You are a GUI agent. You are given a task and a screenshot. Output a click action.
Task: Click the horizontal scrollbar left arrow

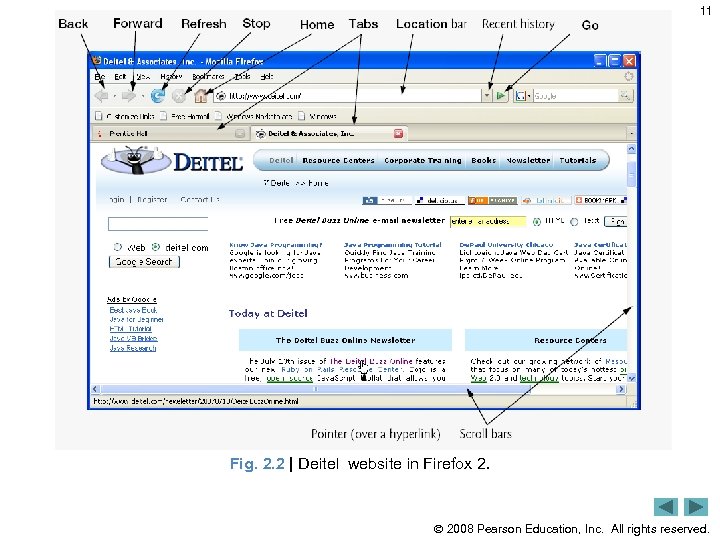[95, 389]
